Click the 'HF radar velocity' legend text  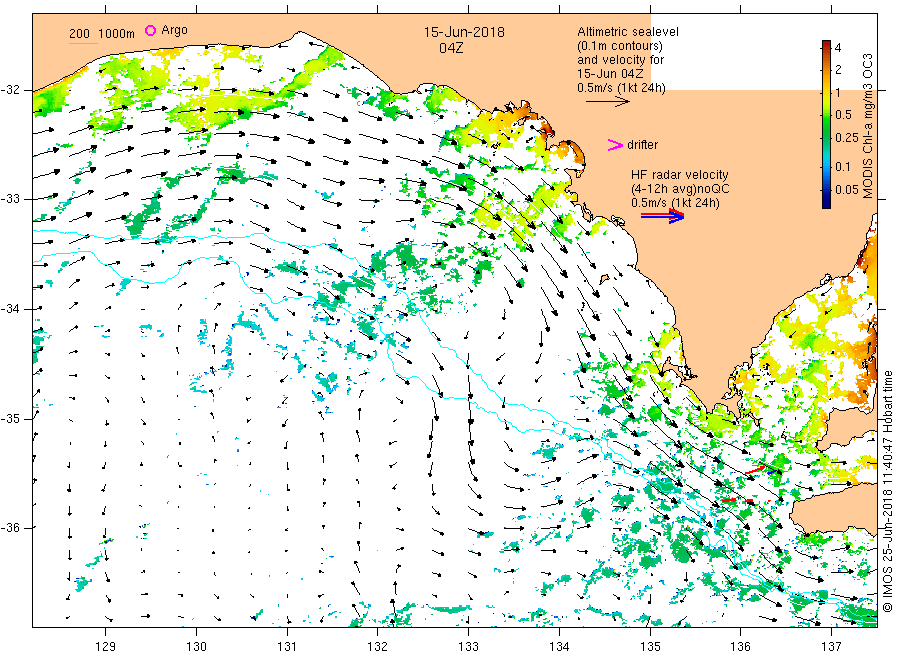pos(680,174)
